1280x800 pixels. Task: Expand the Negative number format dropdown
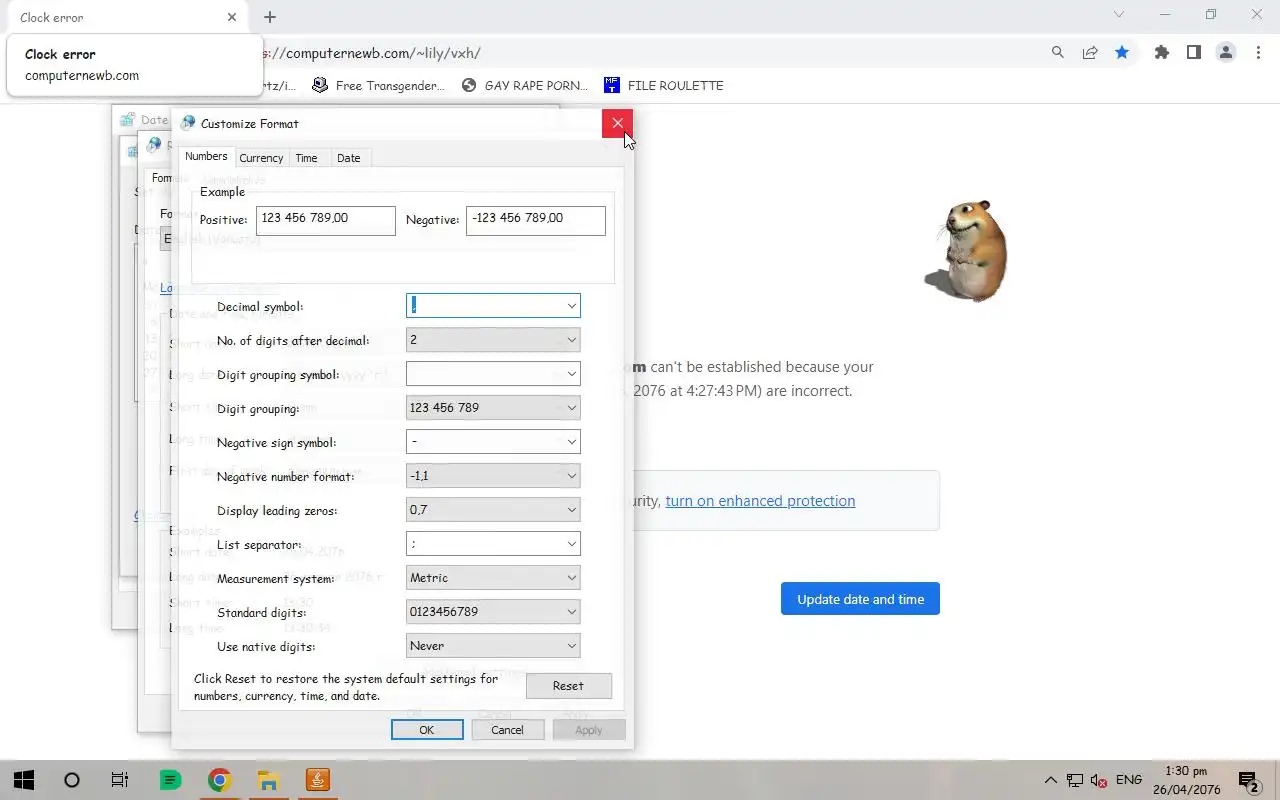(493, 476)
